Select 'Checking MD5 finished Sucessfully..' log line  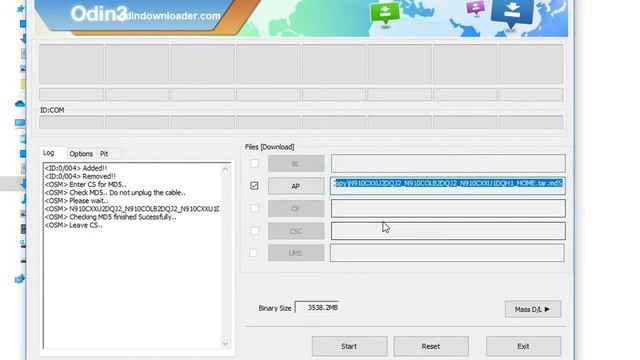point(111,217)
